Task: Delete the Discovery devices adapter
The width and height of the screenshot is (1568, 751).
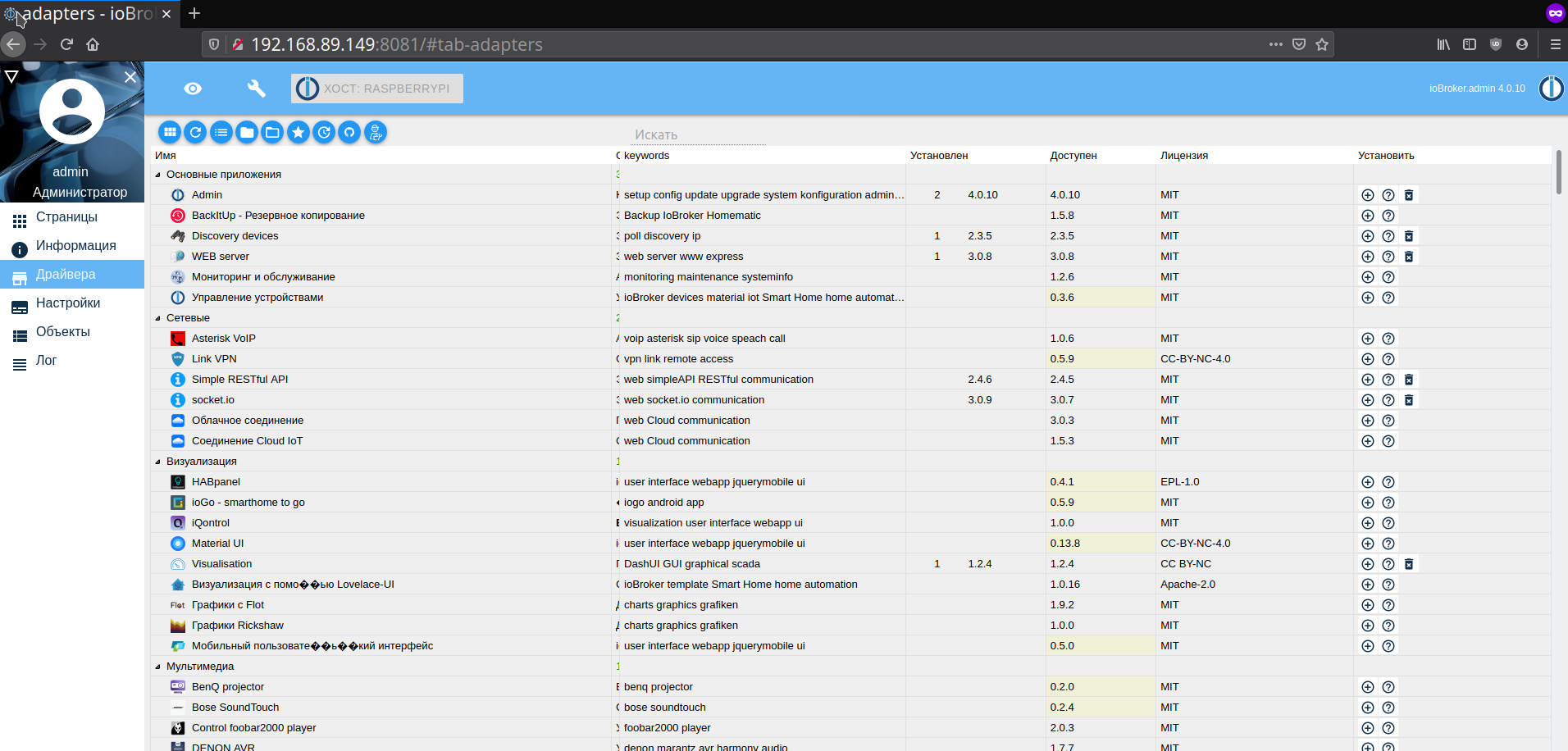Action: pyautogui.click(x=1409, y=236)
